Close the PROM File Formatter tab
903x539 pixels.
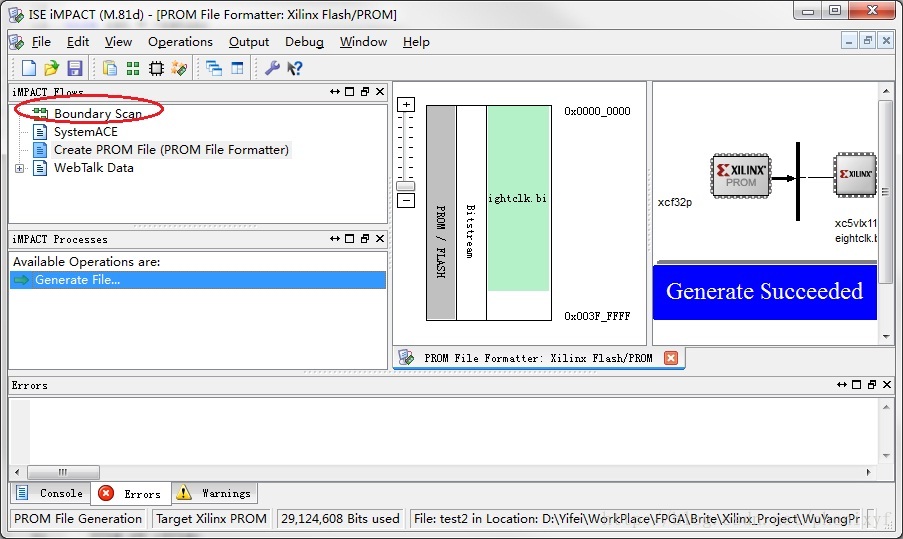click(670, 358)
